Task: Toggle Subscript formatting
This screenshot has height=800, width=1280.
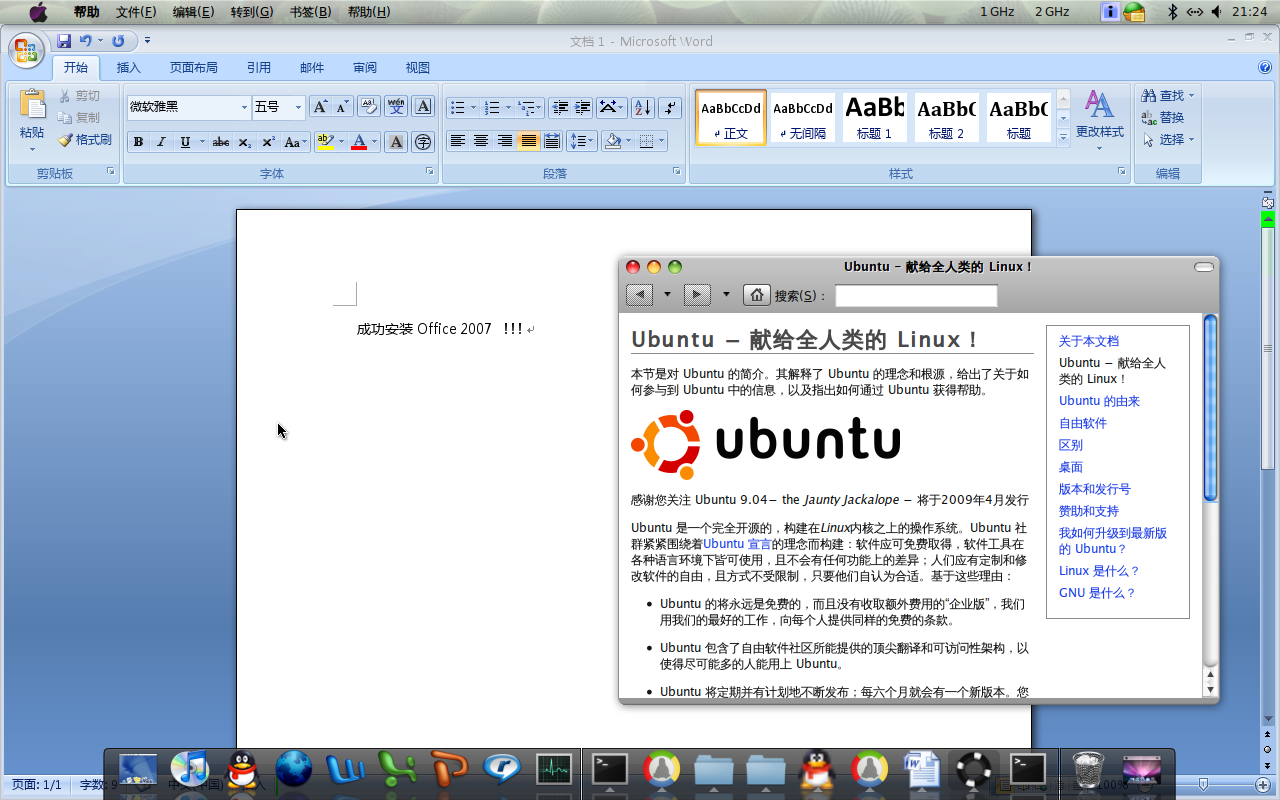Action: 245,142
